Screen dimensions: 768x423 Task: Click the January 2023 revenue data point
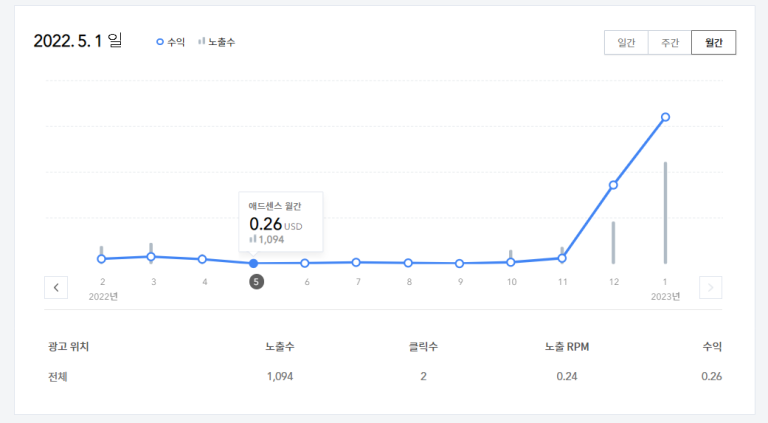(x=665, y=117)
